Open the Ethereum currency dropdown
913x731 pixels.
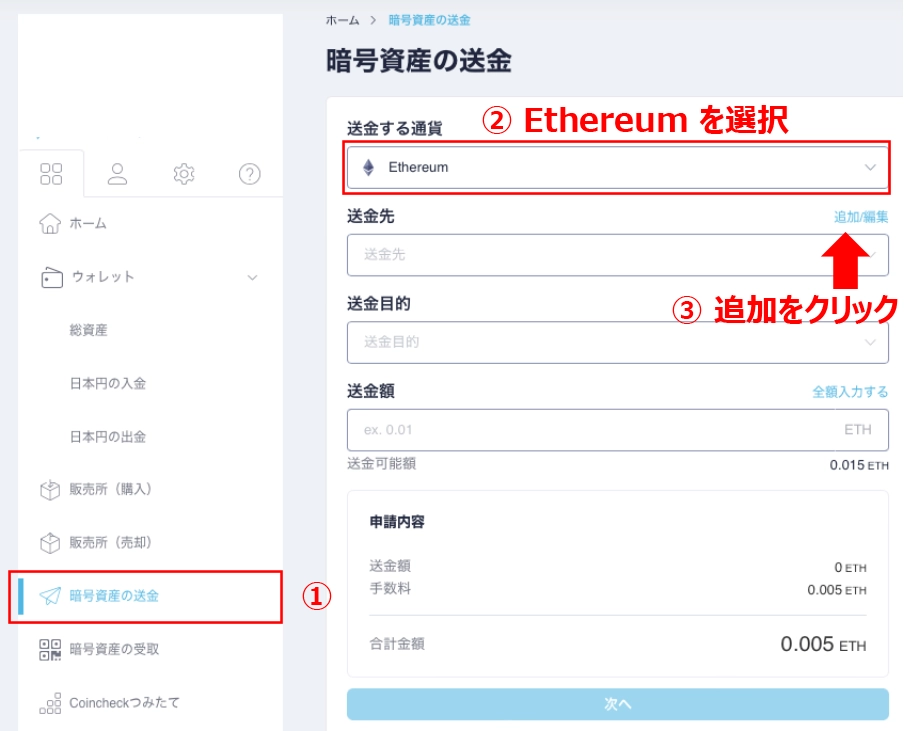coord(617,167)
